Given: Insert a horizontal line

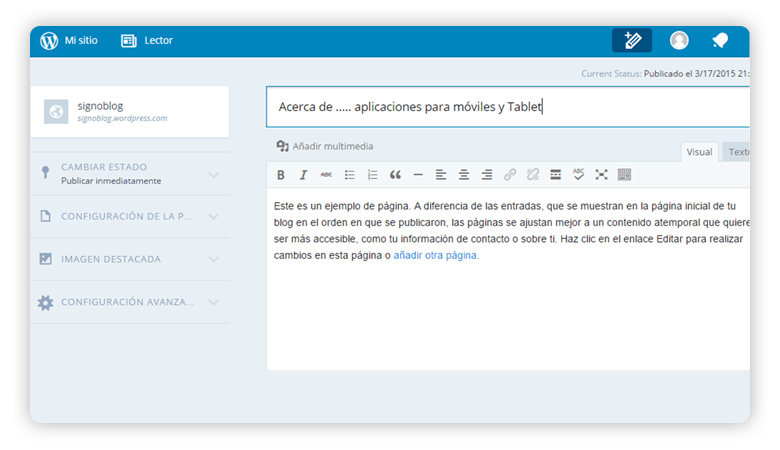Looking at the screenshot, I should click(418, 175).
